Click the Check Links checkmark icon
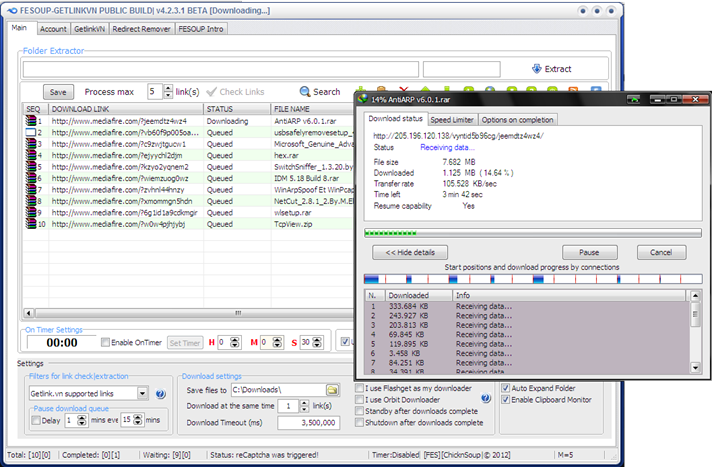 click(x=211, y=92)
